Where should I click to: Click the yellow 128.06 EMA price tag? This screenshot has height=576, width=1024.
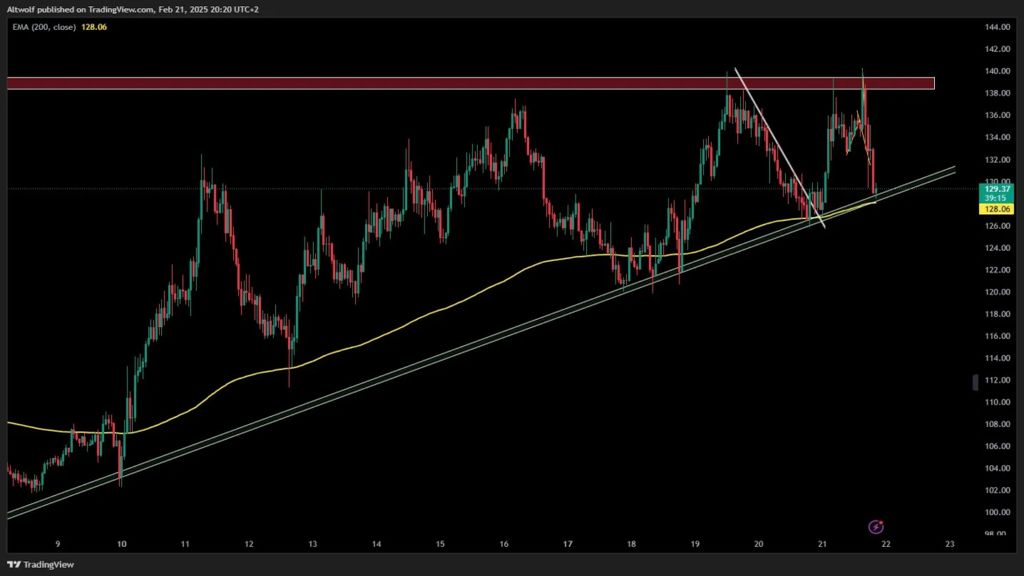click(x=997, y=209)
